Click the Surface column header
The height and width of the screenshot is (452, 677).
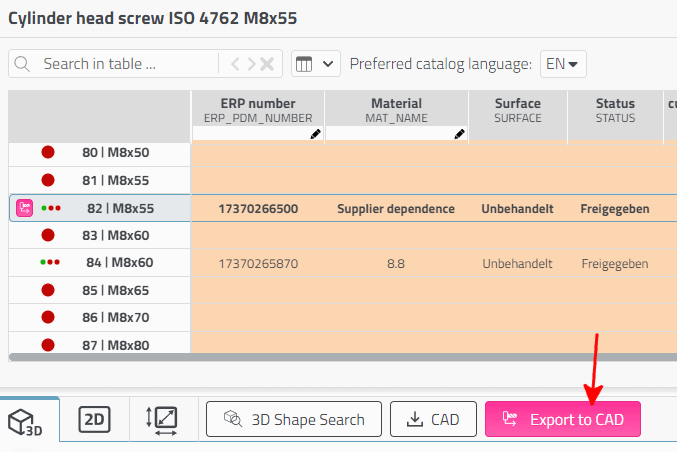[x=517, y=109]
